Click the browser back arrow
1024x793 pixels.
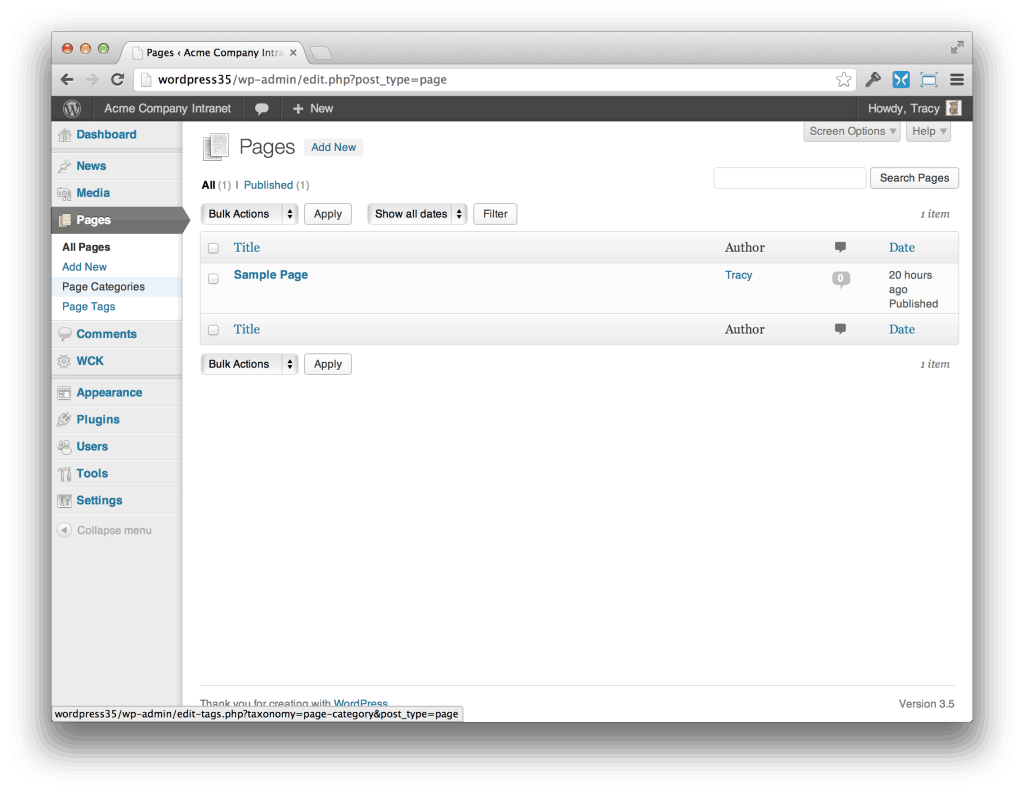tap(67, 80)
